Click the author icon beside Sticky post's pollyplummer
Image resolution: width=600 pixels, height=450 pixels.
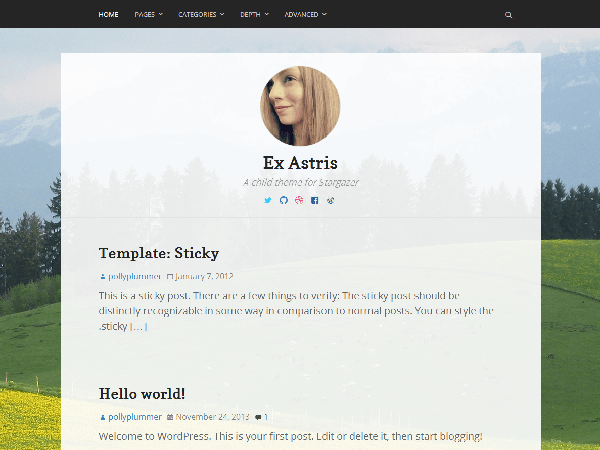[103, 276]
